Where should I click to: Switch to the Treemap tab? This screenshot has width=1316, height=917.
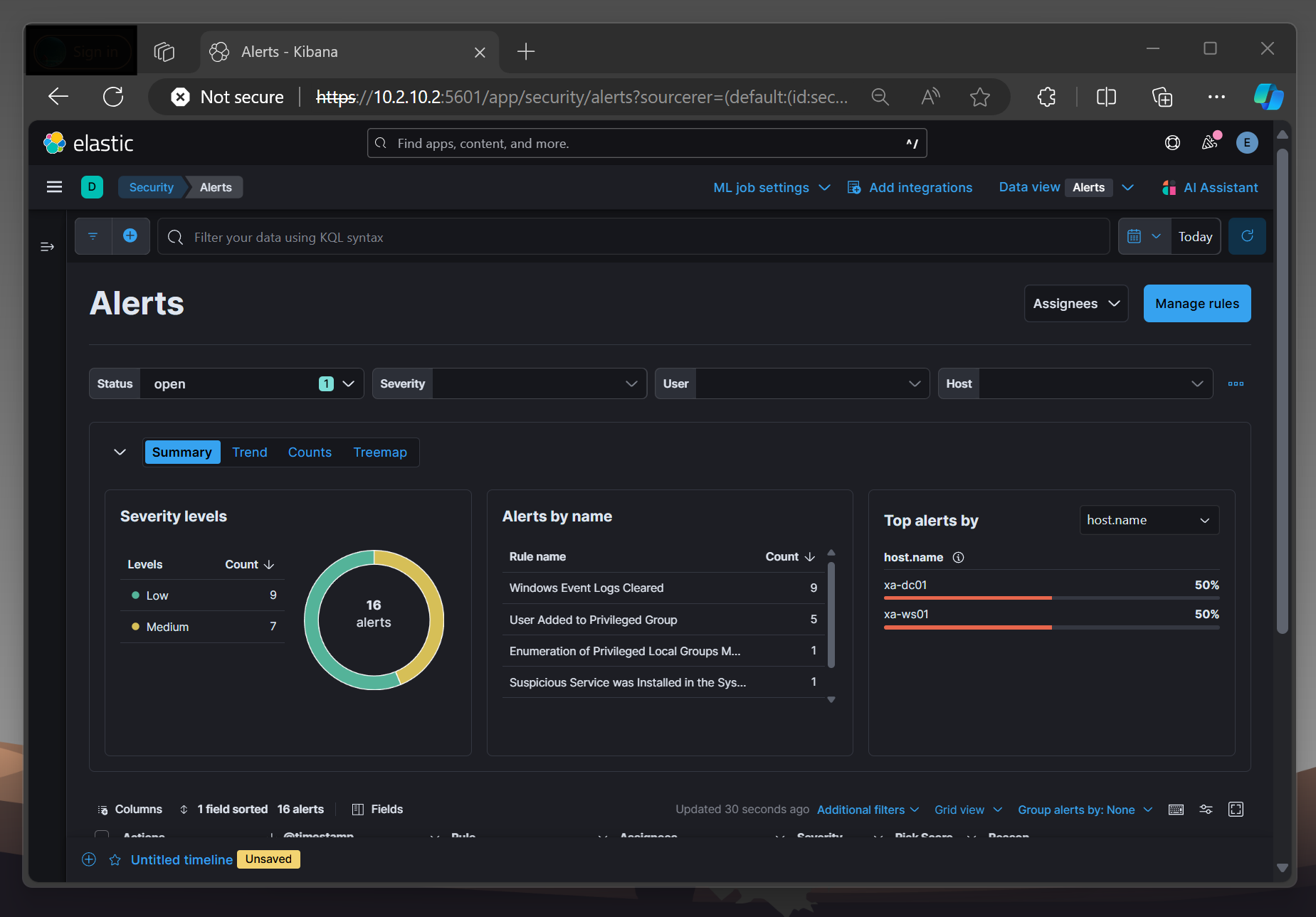point(380,452)
